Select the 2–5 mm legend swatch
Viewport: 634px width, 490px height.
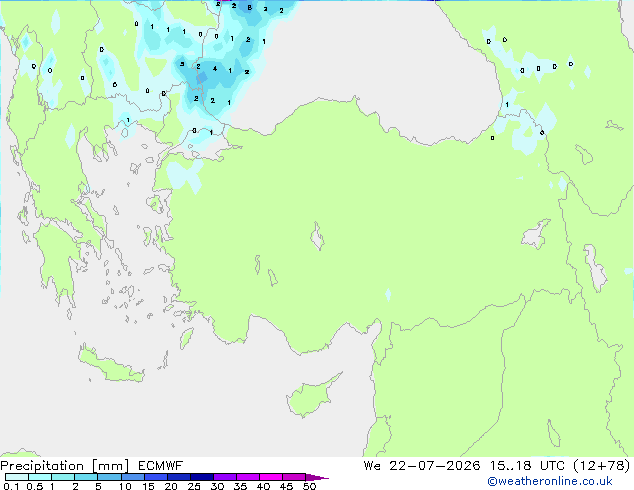(x=86, y=477)
